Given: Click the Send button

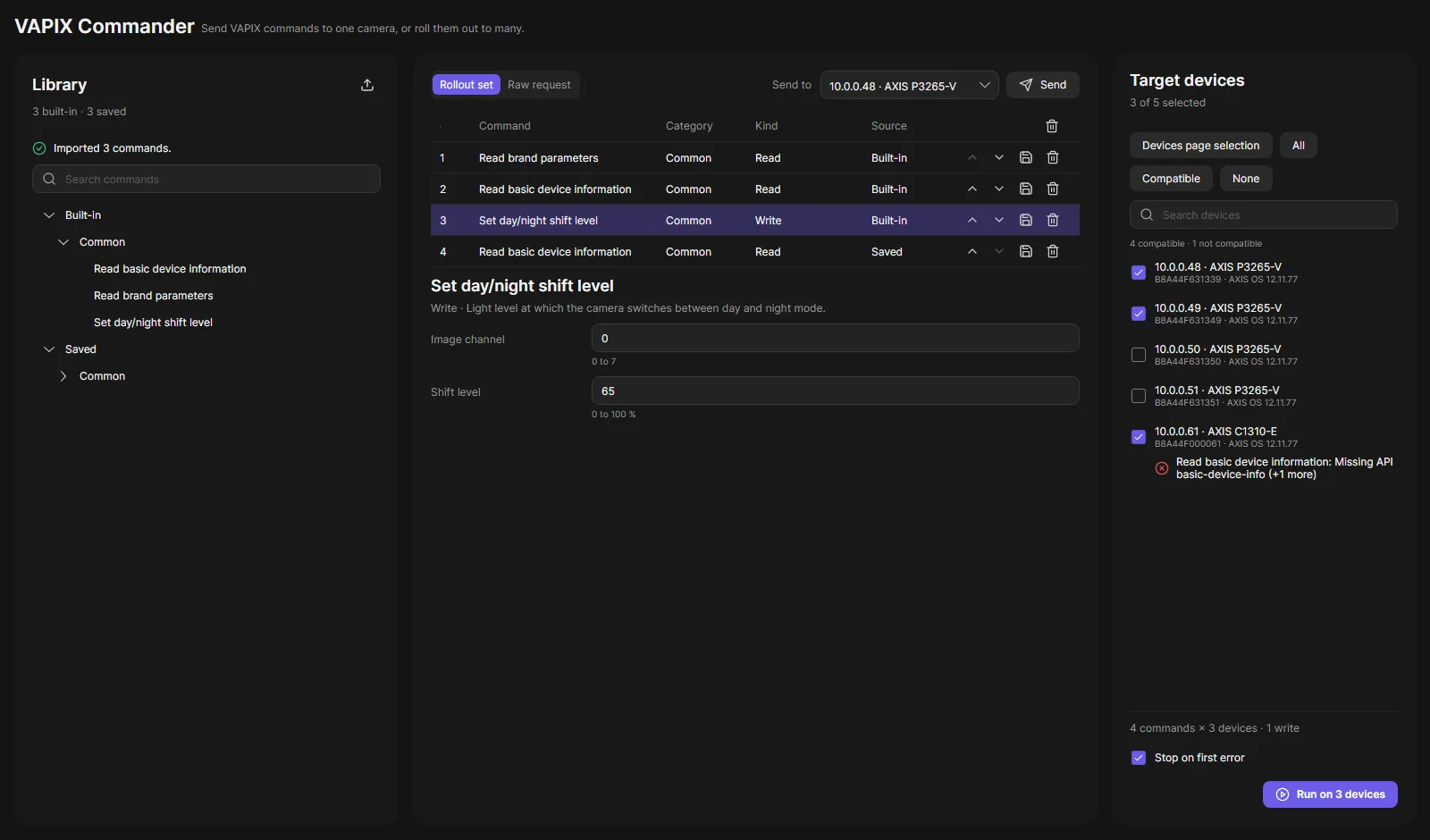Looking at the screenshot, I should (1043, 85).
